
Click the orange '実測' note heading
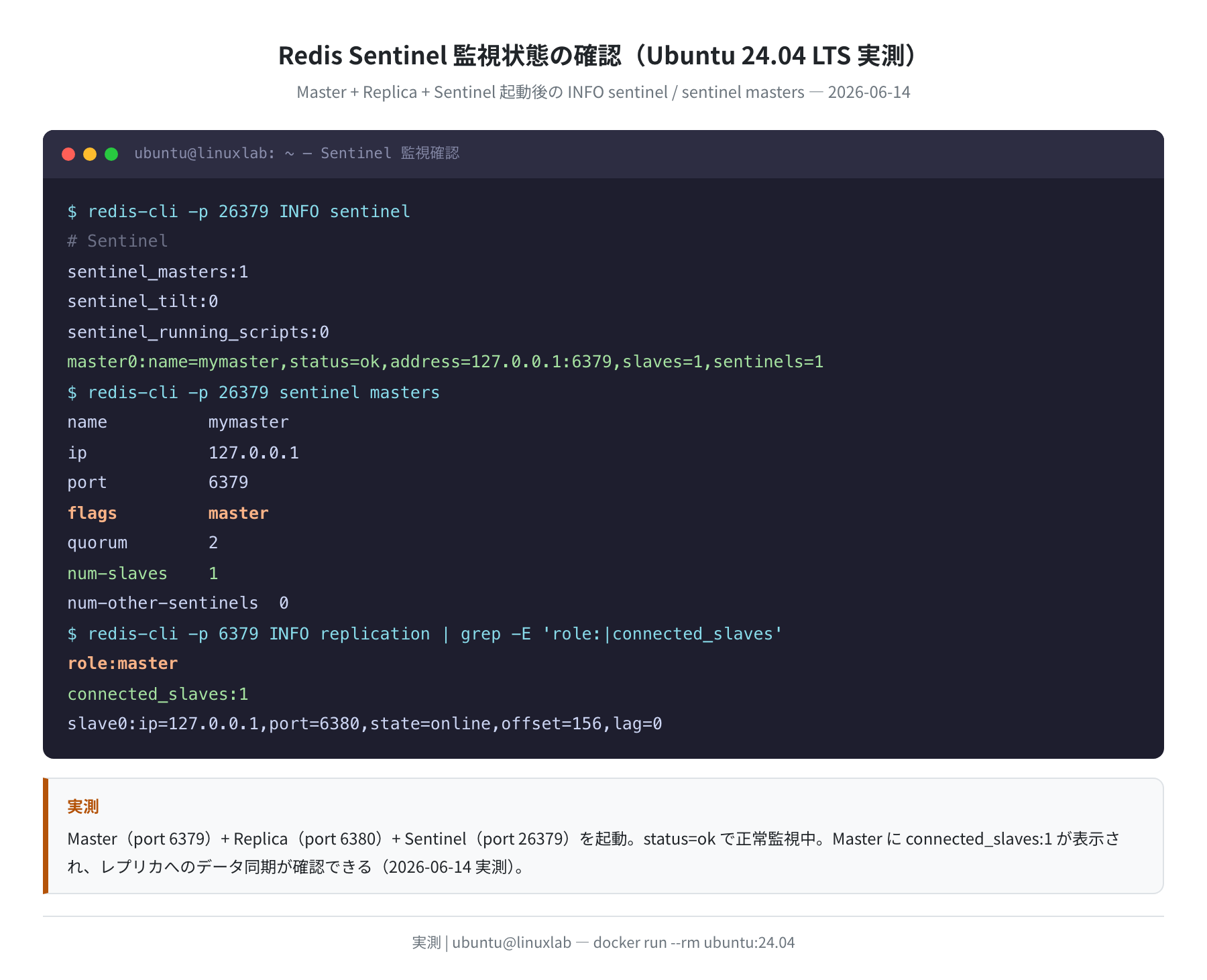point(83,806)
